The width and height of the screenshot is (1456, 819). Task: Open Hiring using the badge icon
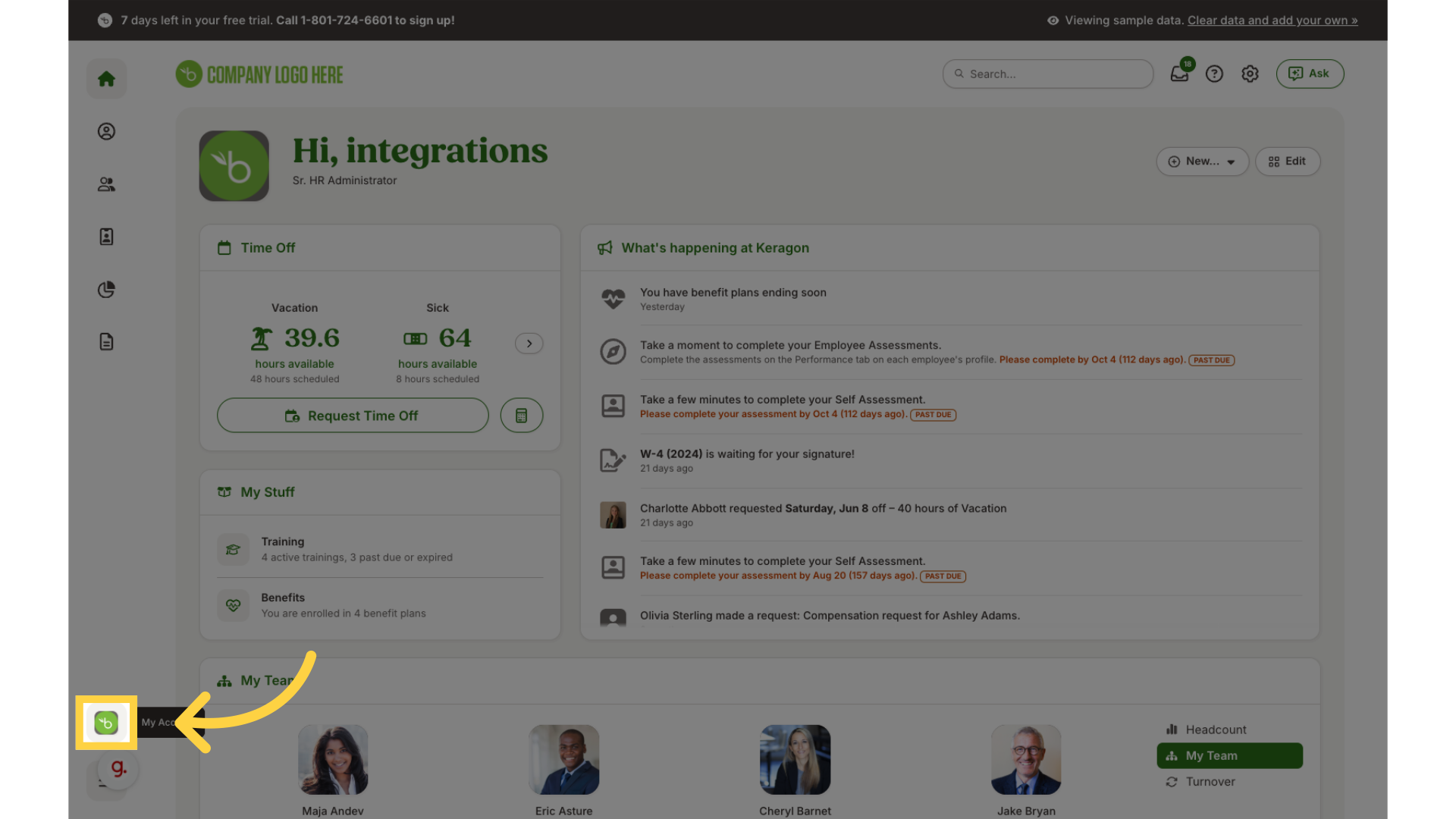[106, 236]
